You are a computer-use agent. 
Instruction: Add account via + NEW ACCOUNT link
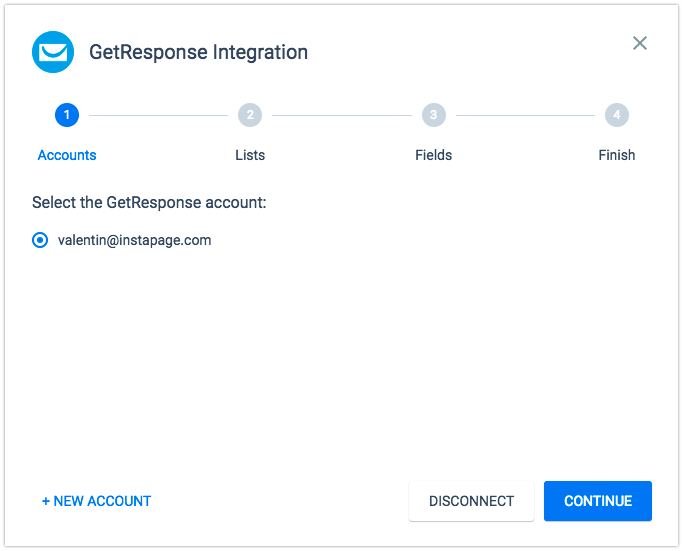(96, 501)
